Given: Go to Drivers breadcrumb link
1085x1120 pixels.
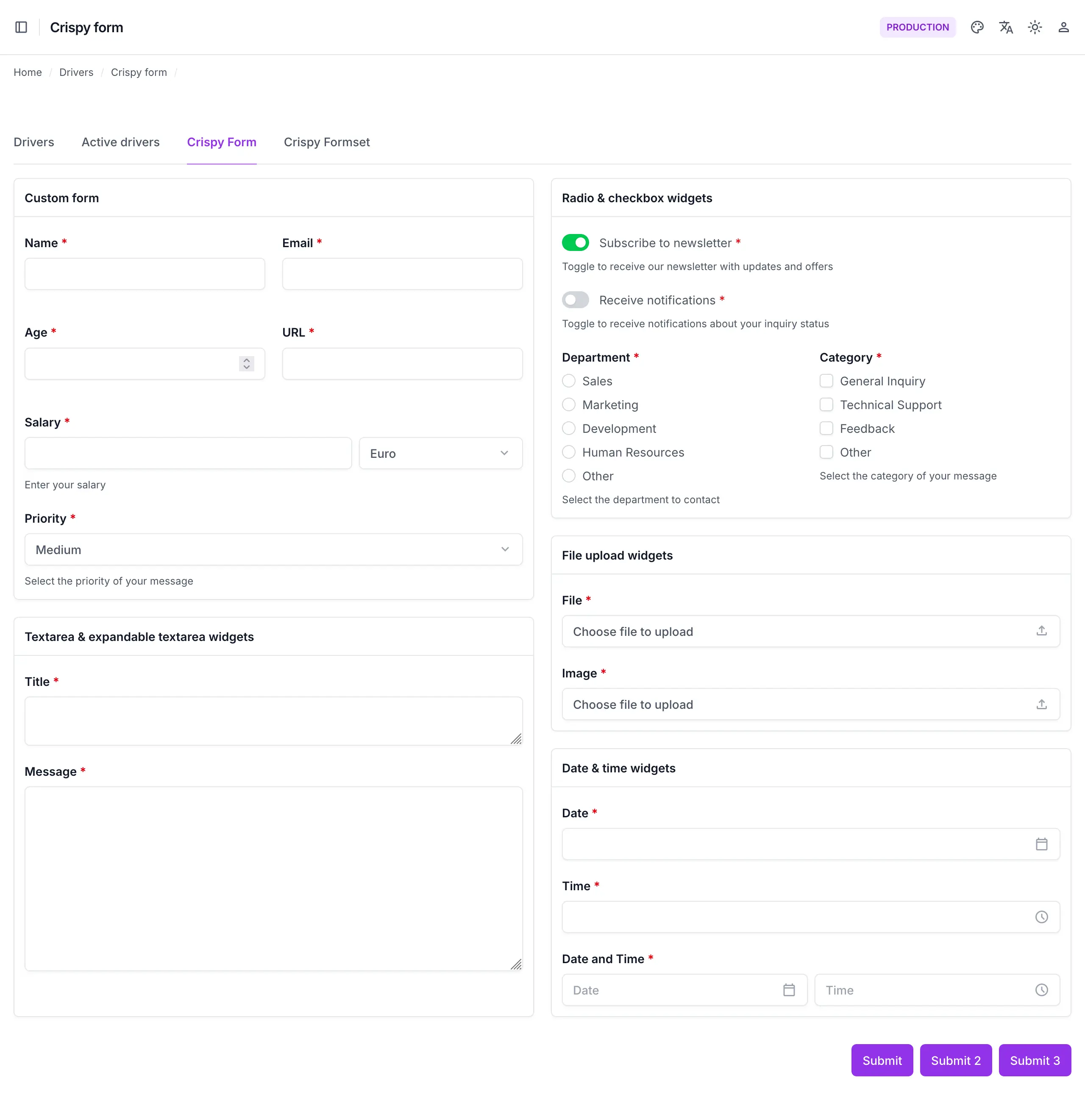Looking at the screenshot, I should point(76,72).
